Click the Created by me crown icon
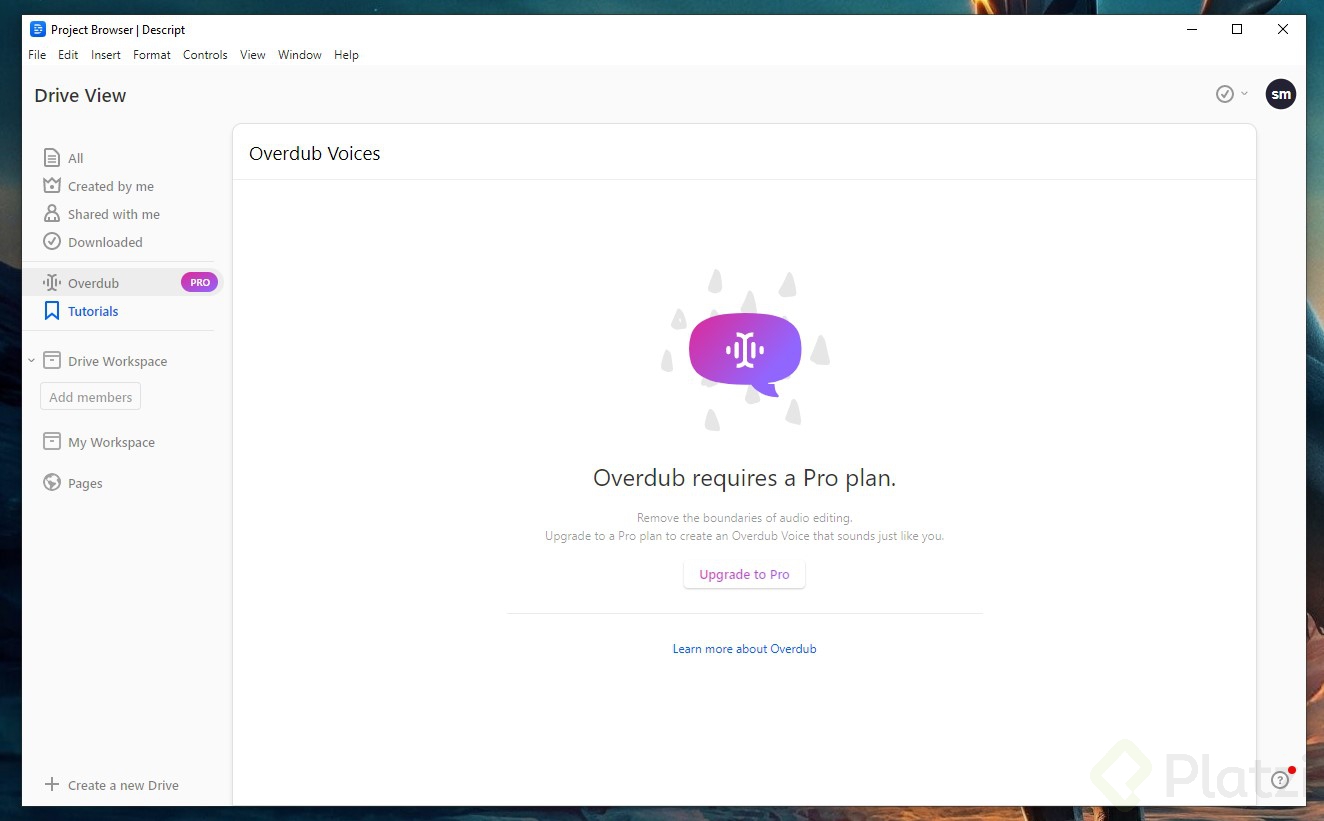Image resolution: width=1324 pixels, height=821 pixels. tap(51, 185)
